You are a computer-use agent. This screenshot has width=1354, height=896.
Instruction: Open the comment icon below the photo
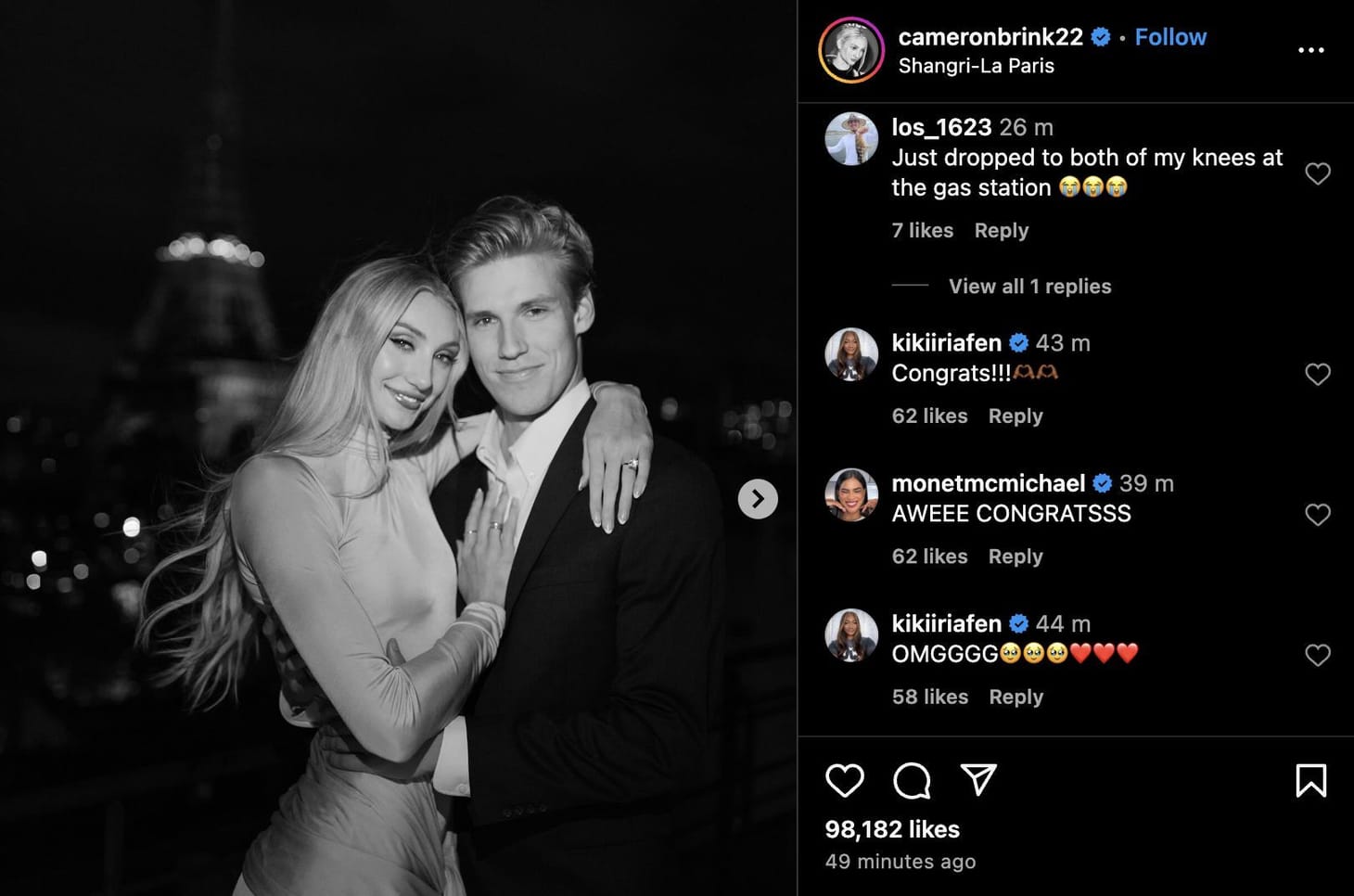pyautogui.click(x=913, y=781)
